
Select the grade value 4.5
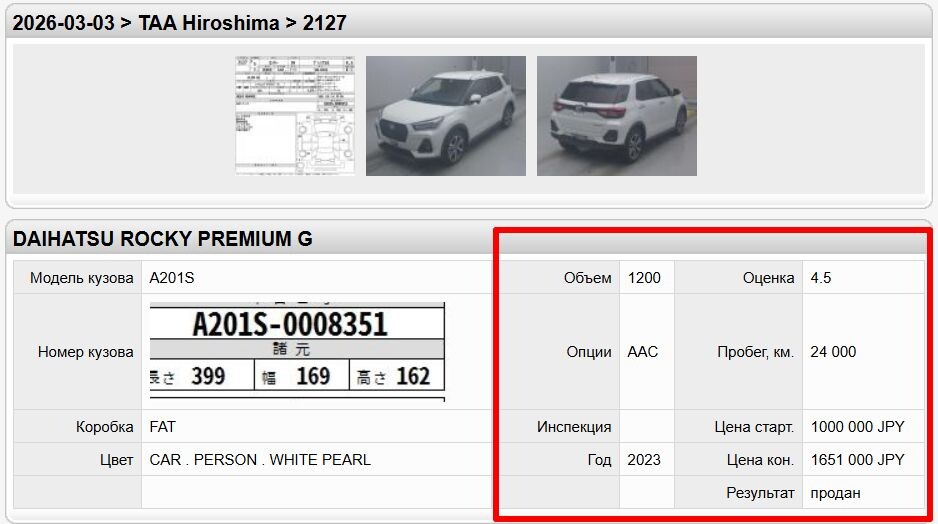point(821,278)
